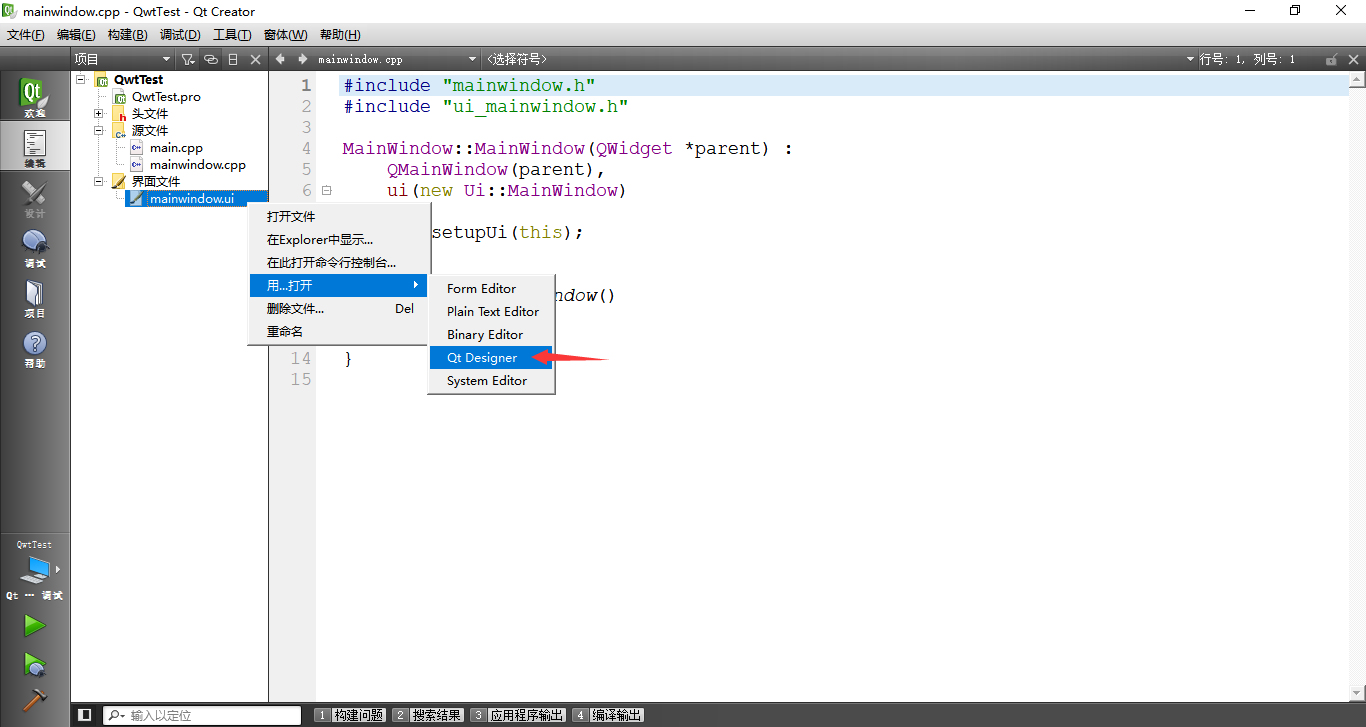
Task: Show the 编译输出 output pane
Action: tap(608, 715)
